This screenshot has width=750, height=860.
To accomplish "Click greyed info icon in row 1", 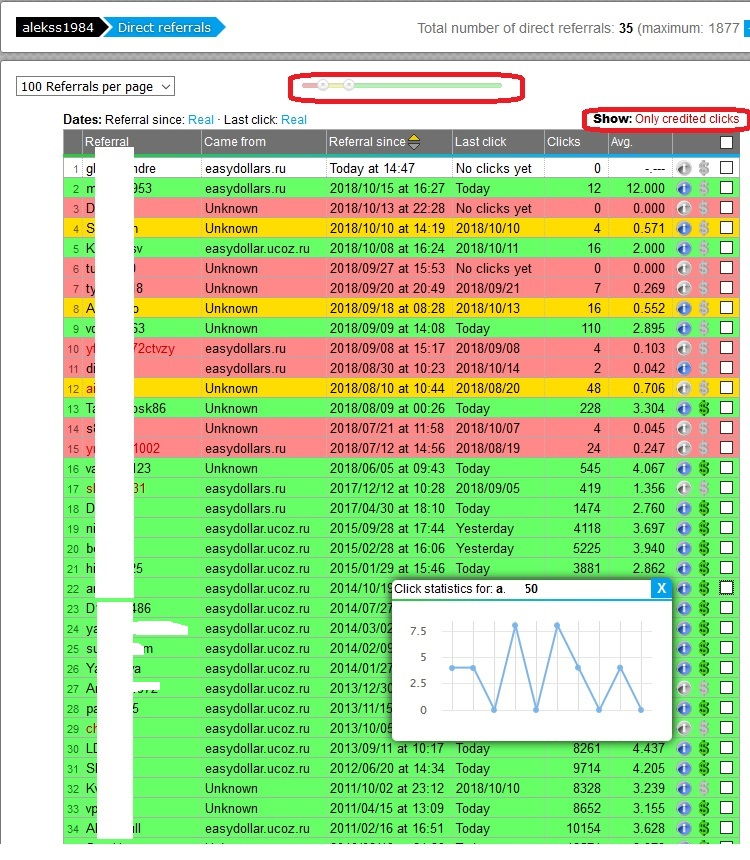I will tap(684, 168).
